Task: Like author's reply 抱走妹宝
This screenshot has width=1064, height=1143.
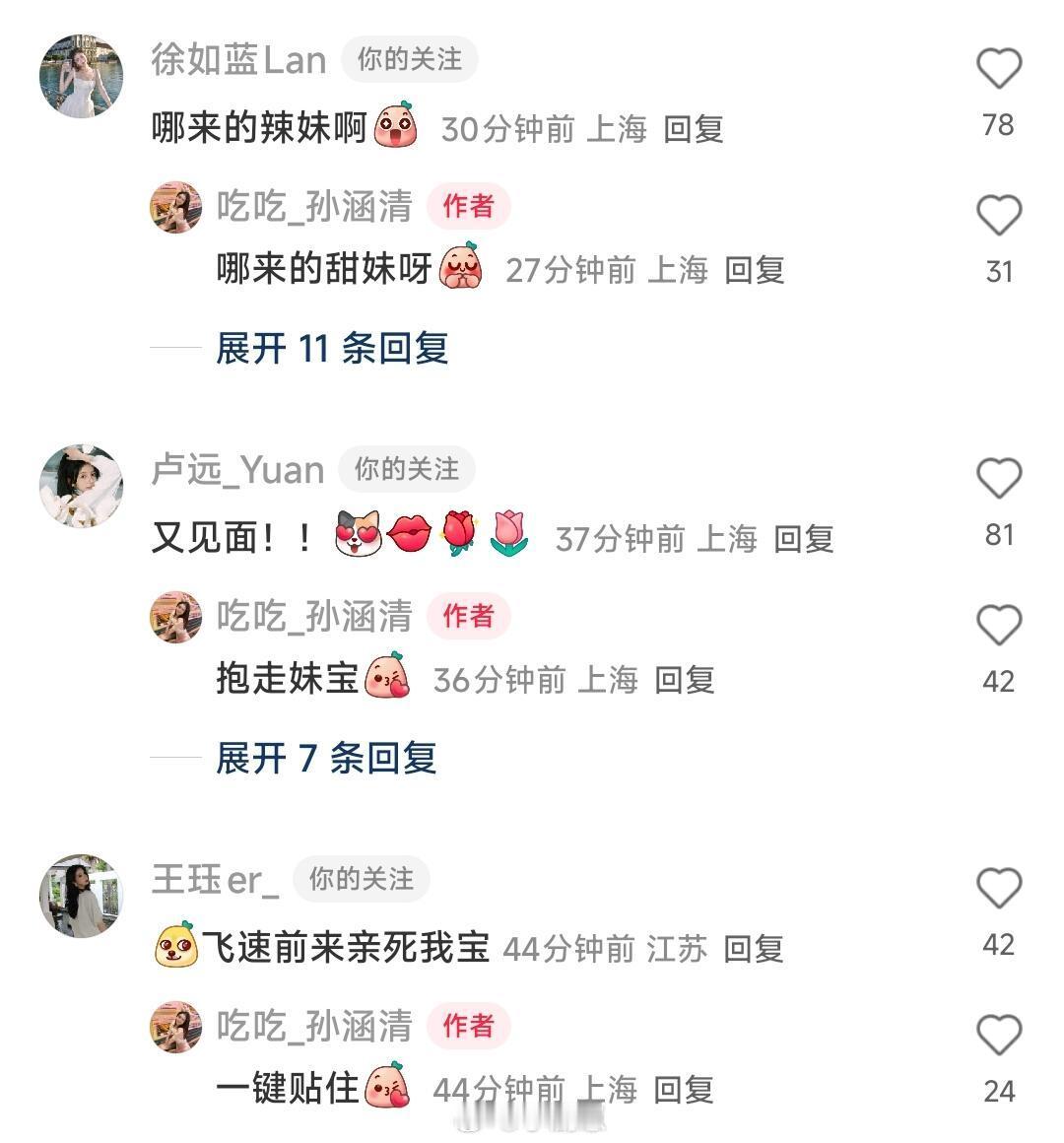Action: click(998, 625)
